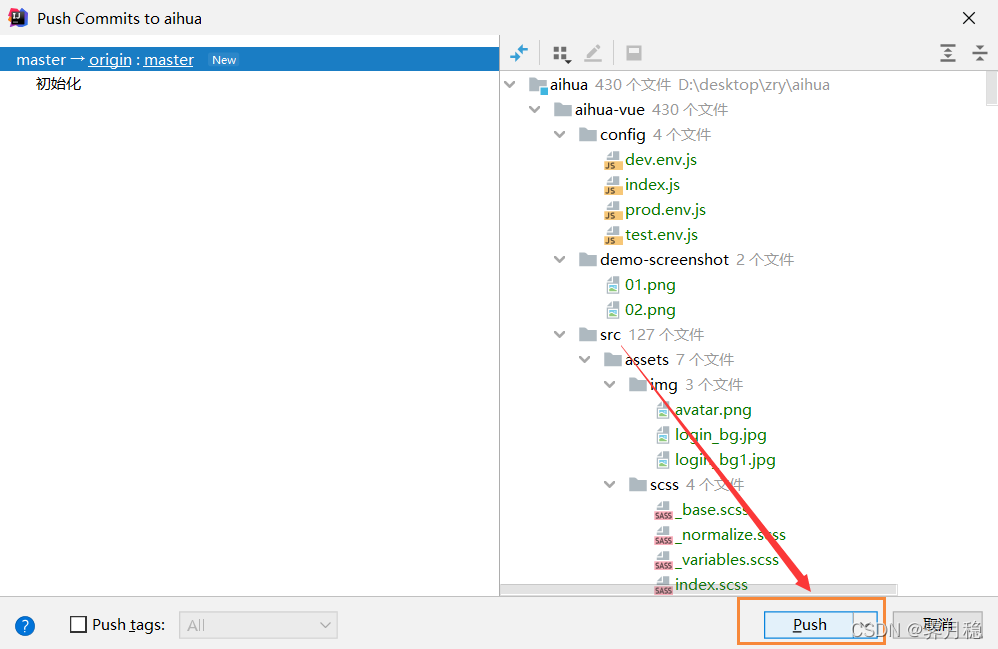998x649 pixels.
Task: Collapse the aihua-vue folder node
Action: 535,109
